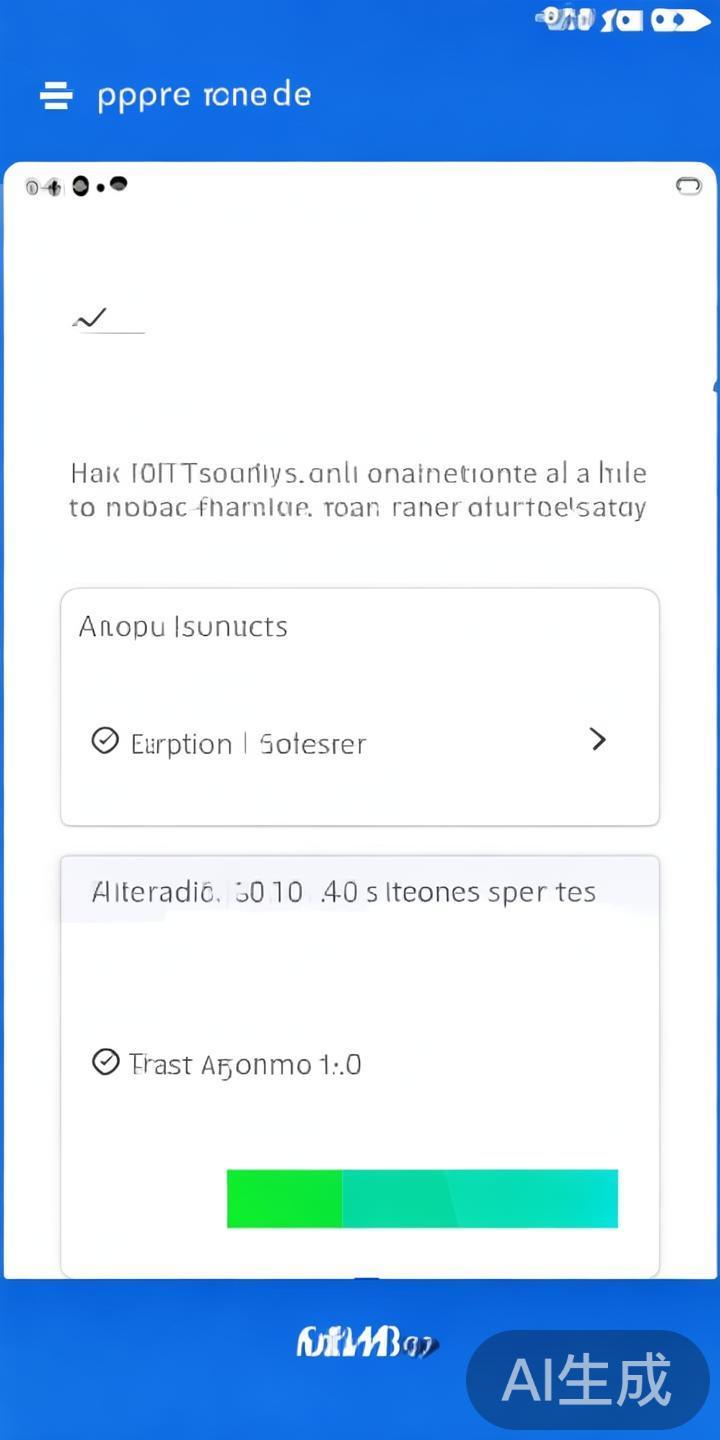The height and width of the screenshot is (1440, 720).
Task: Toggle the check circle beside Trast Agonmo
Action: point(105,1062)
